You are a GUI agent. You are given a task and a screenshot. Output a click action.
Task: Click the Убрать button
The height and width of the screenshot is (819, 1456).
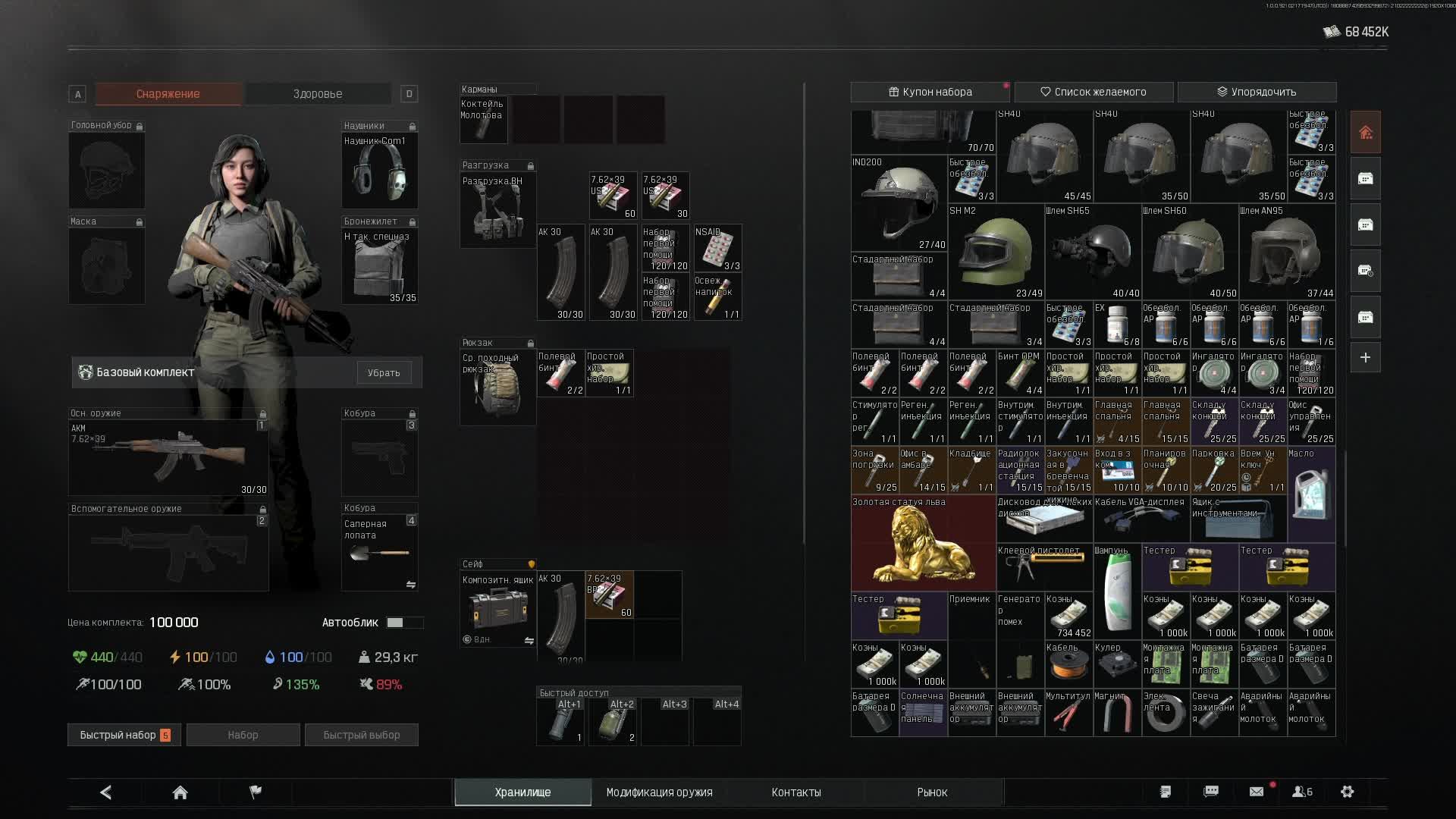coord(384,373)
